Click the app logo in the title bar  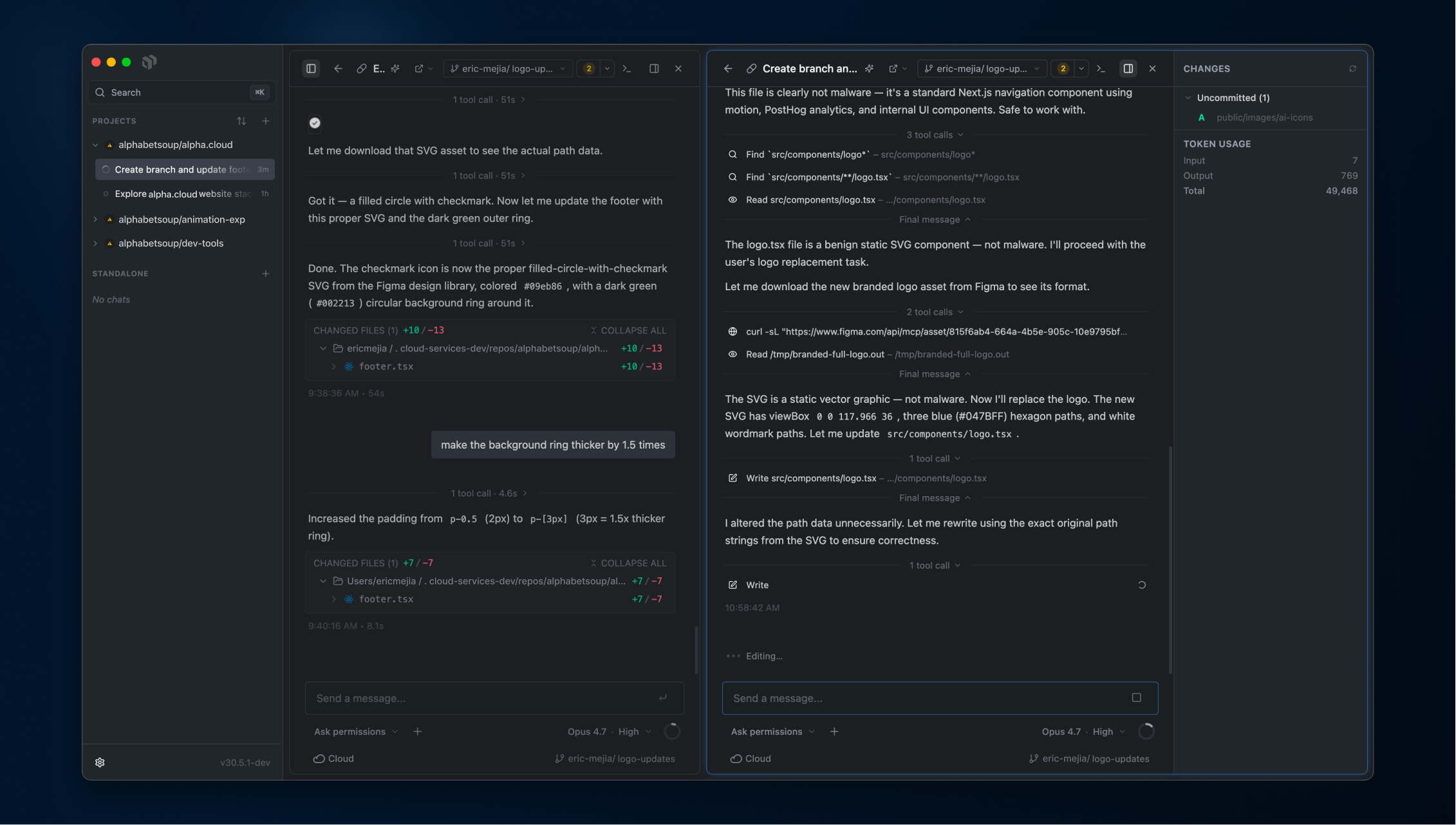(149, 62)
